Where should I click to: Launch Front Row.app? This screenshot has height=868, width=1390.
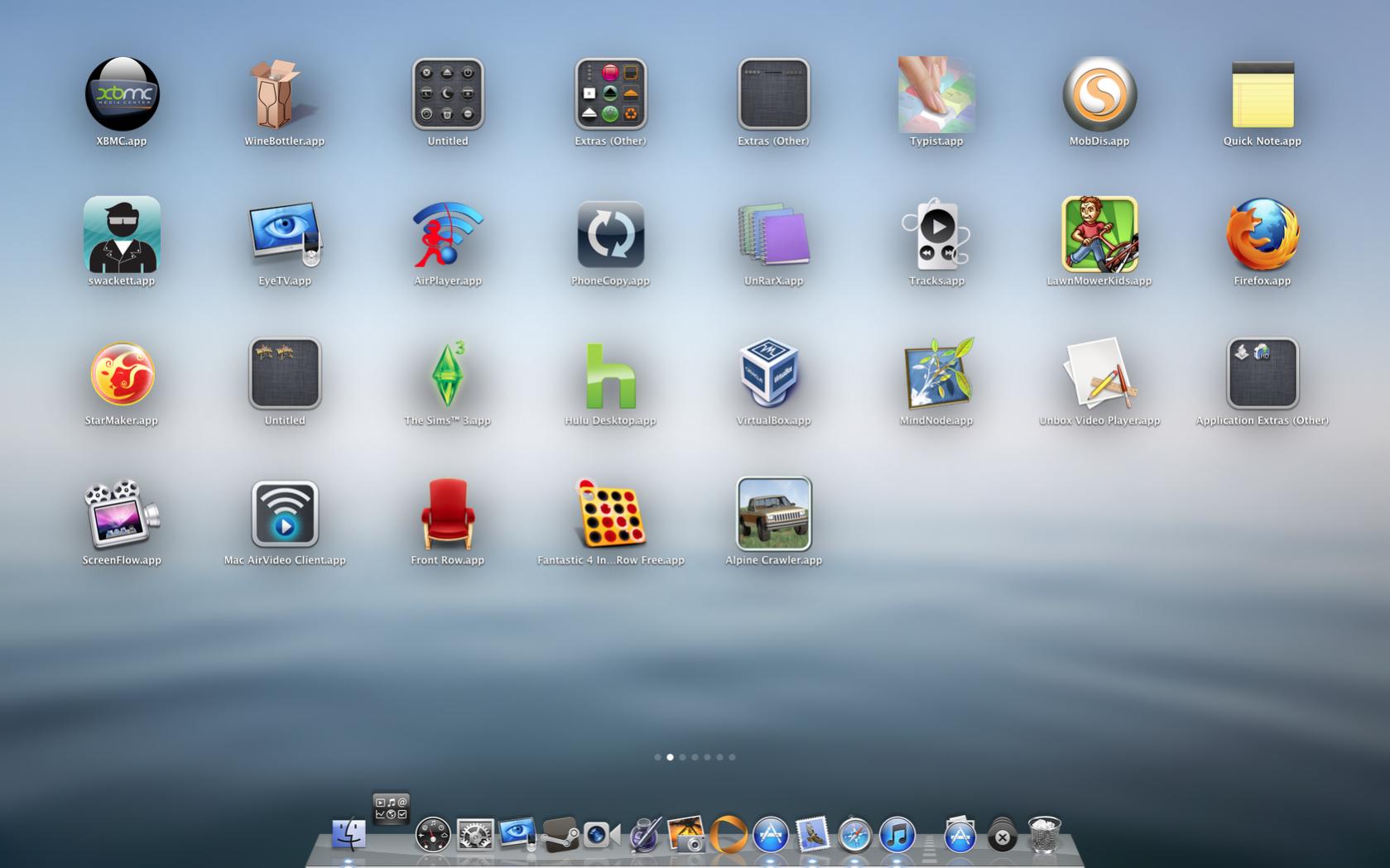click(447, 514)
